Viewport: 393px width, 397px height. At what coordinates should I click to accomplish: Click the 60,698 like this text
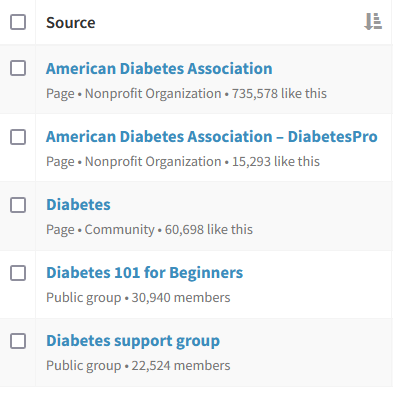[209, 229]
